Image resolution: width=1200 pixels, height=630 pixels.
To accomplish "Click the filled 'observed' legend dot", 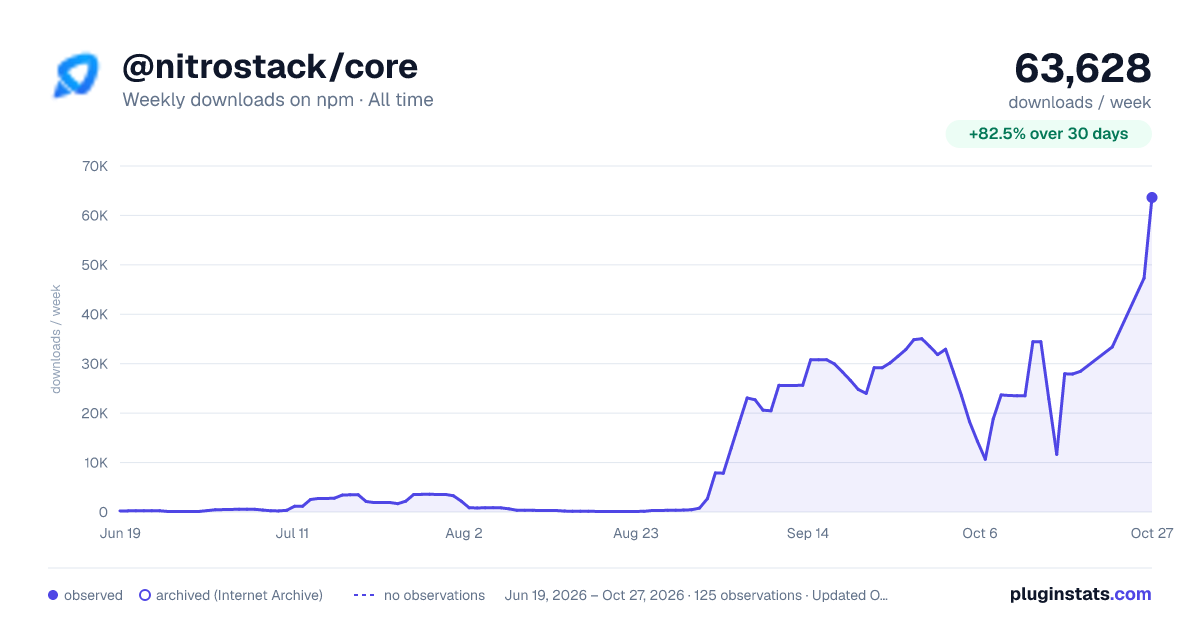I will (53, 595).
